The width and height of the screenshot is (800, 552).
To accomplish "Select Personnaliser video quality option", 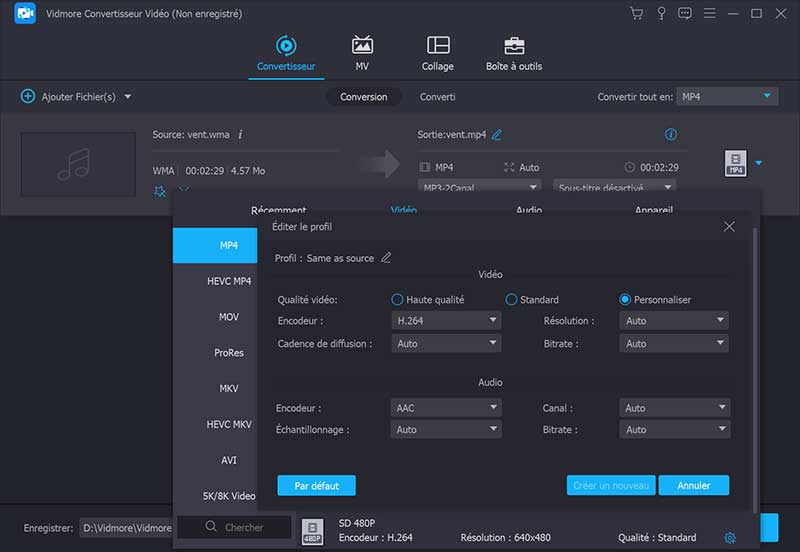I will coord(626,300).
